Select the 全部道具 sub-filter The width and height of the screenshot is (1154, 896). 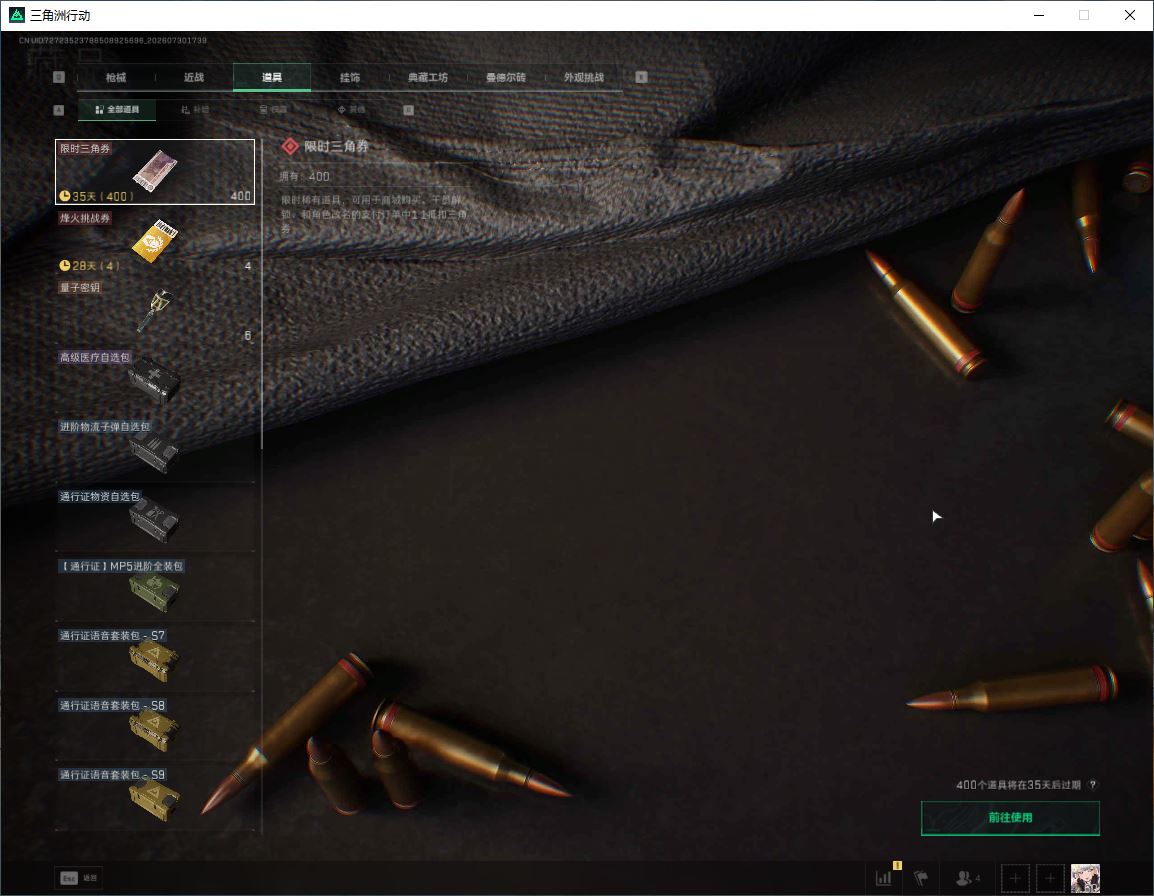[117, 110]
